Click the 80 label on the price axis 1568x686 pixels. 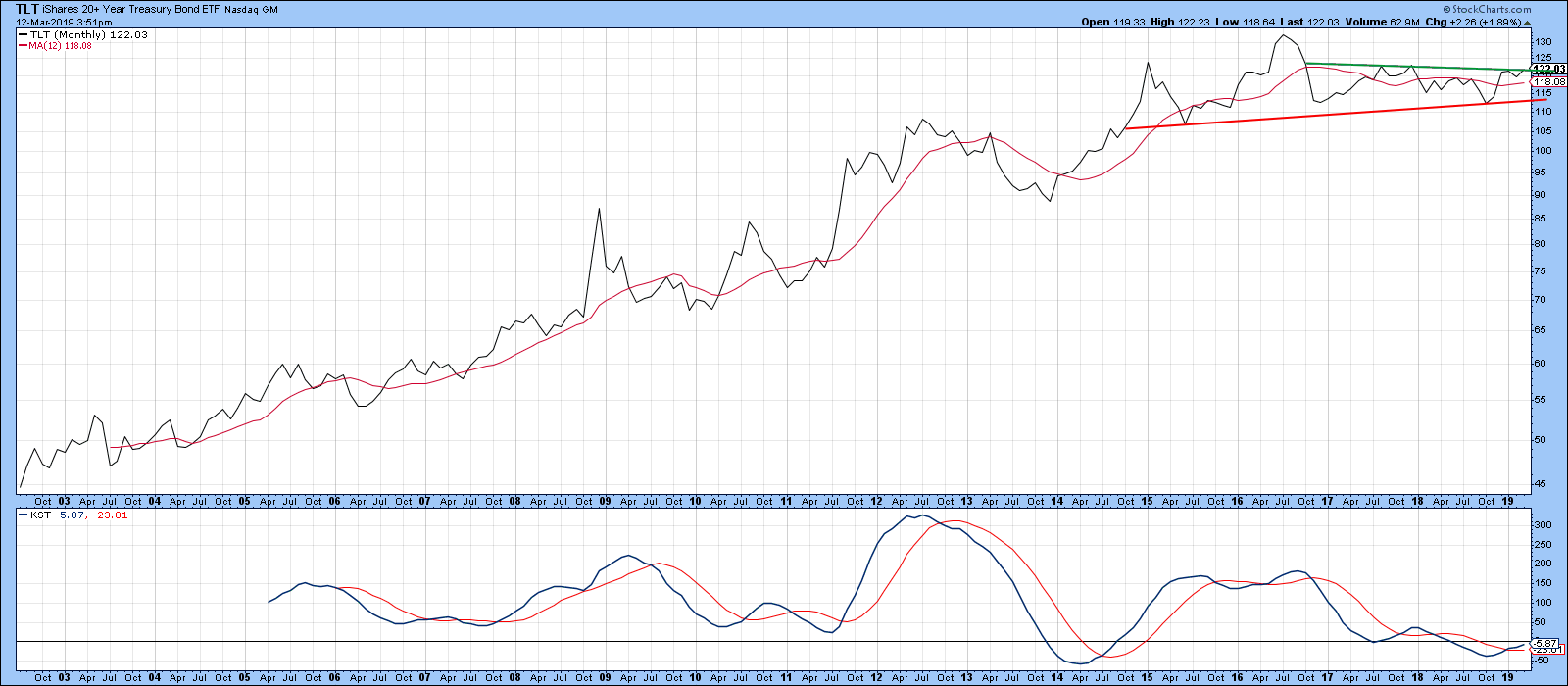pyautogui.click(x=1541, y=244)
